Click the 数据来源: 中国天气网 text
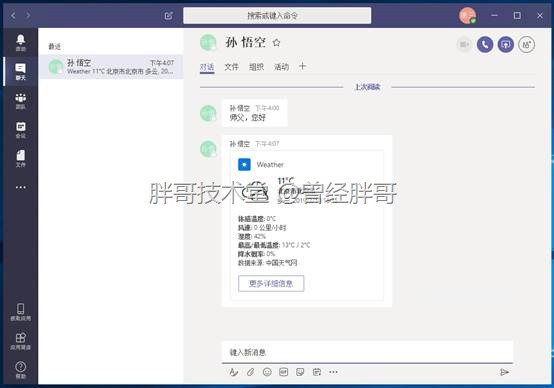Screen dimensions: 554x388 [x=267, y=263]
